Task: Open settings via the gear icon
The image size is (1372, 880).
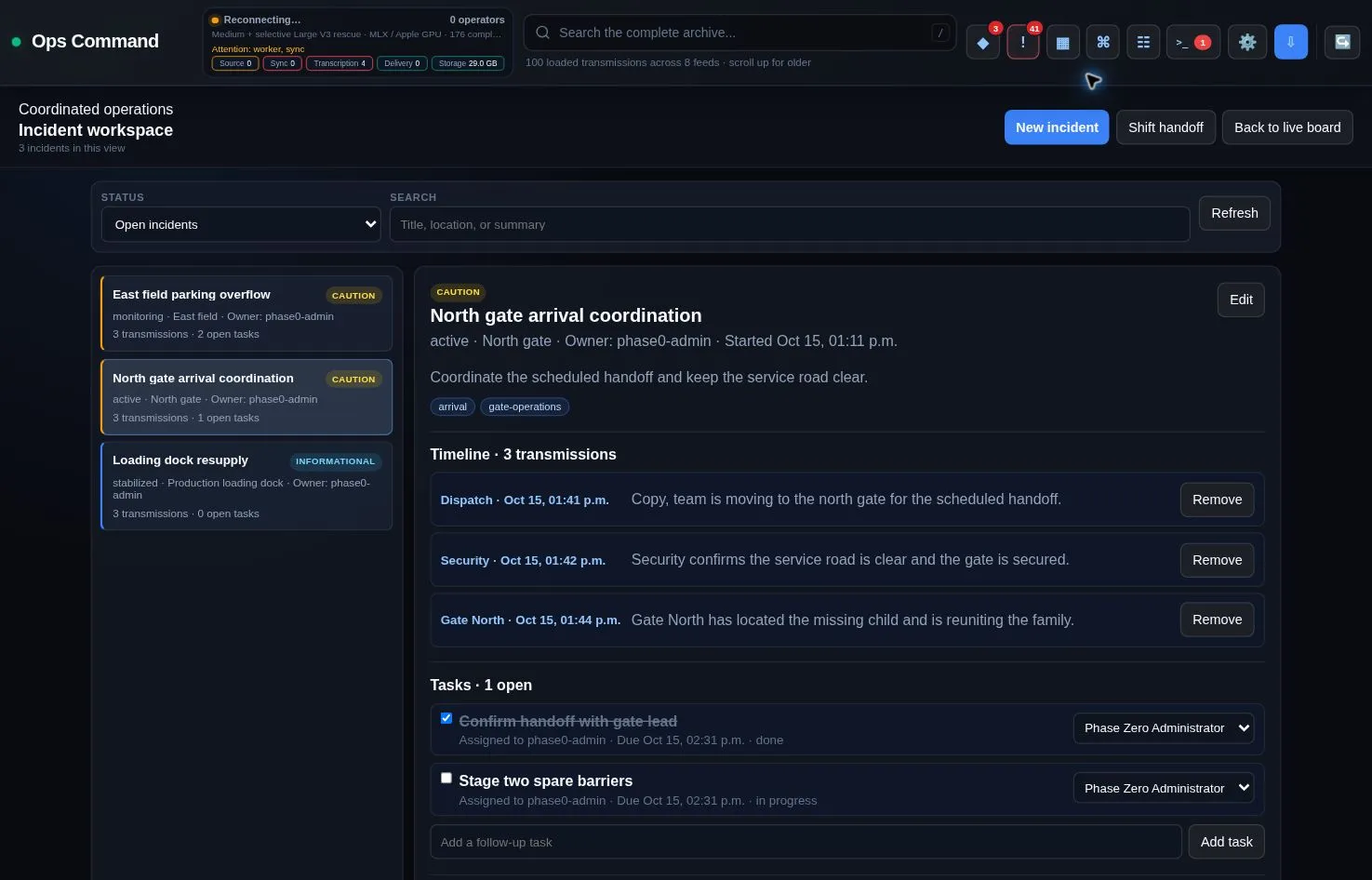Action: click(x=1247, y=42)
